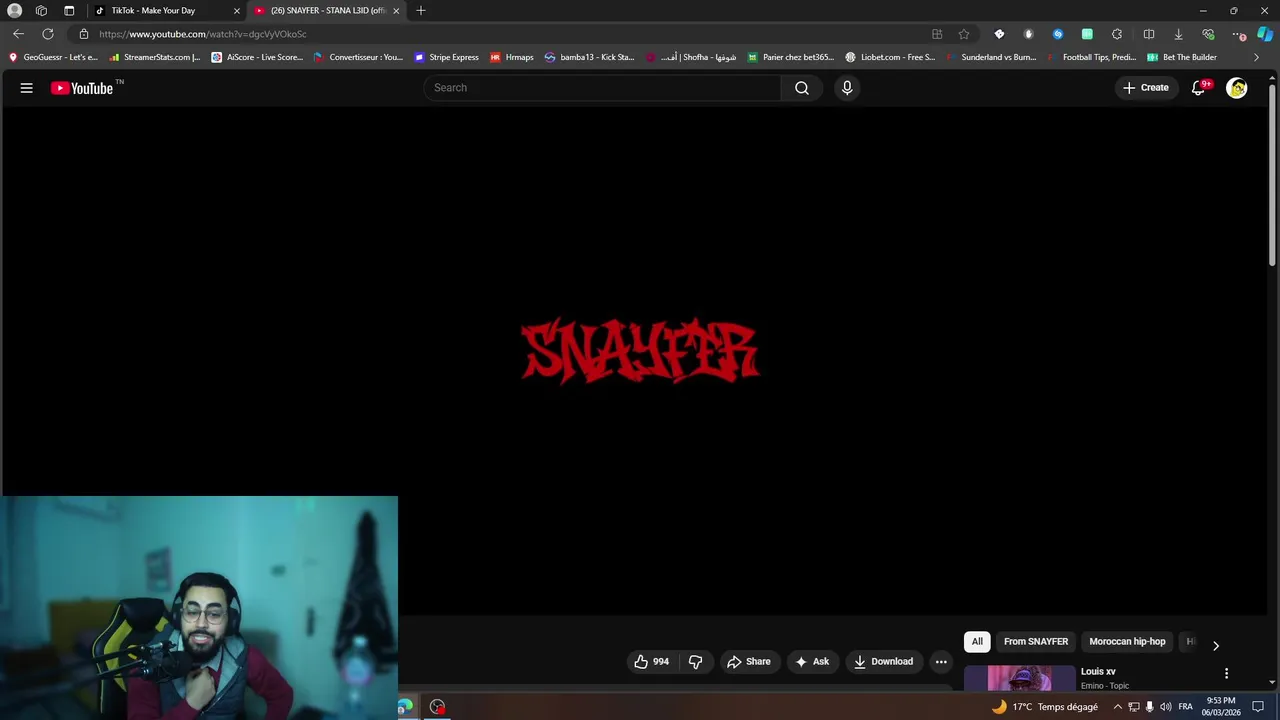Viewport: 1280px width, 720px height.
Task: Open Parier chez bet365 bookmark
Action: pos(790,57)
